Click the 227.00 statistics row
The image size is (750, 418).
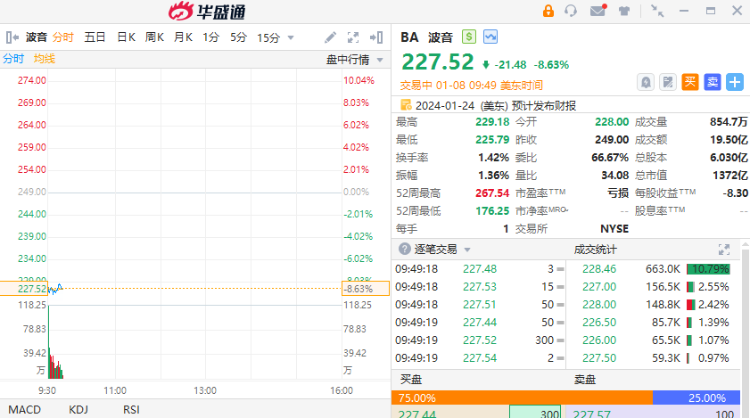(x=654, y=286)
